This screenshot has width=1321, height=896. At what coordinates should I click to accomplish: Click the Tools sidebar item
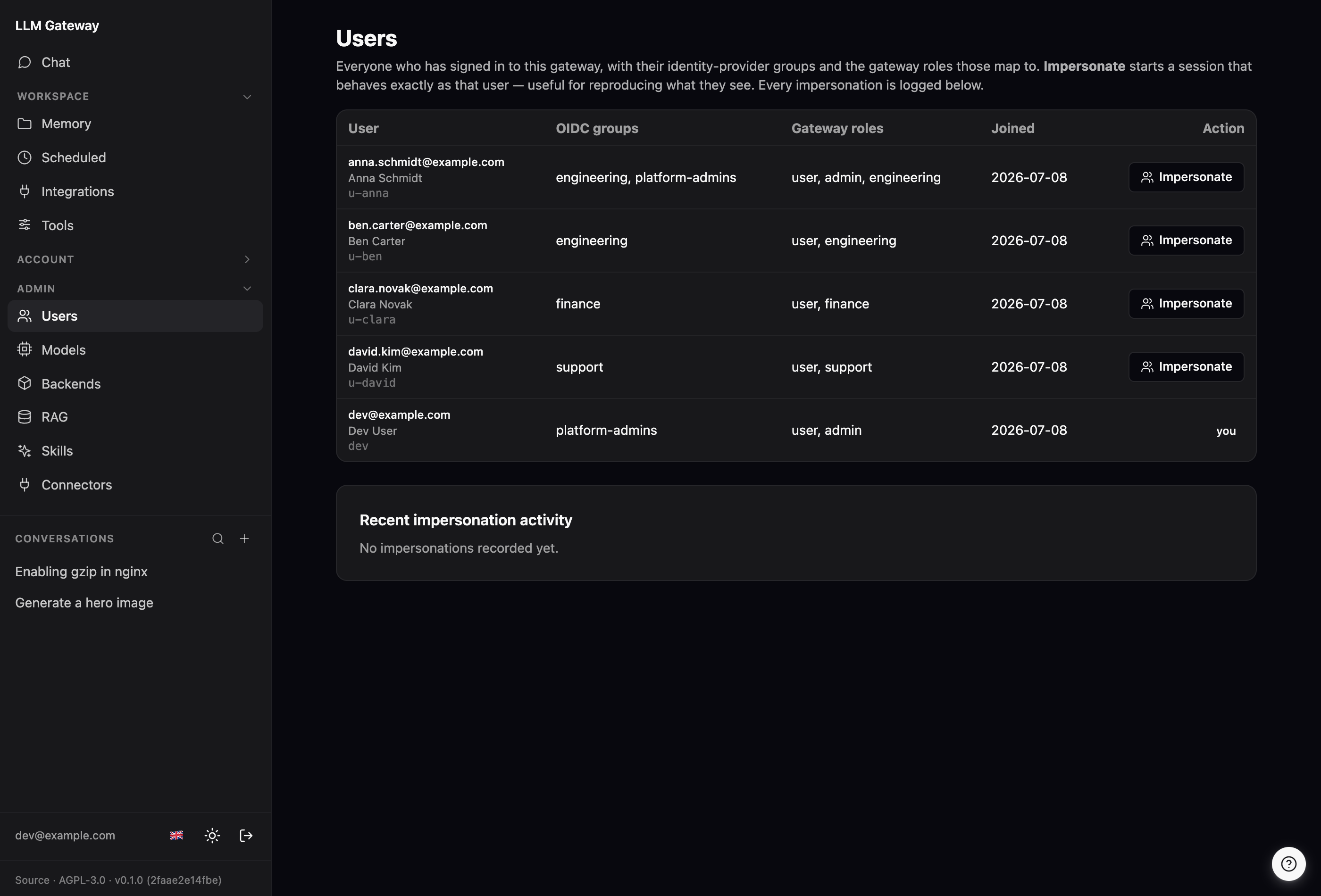pyautogui.click(x=135, y=225)
